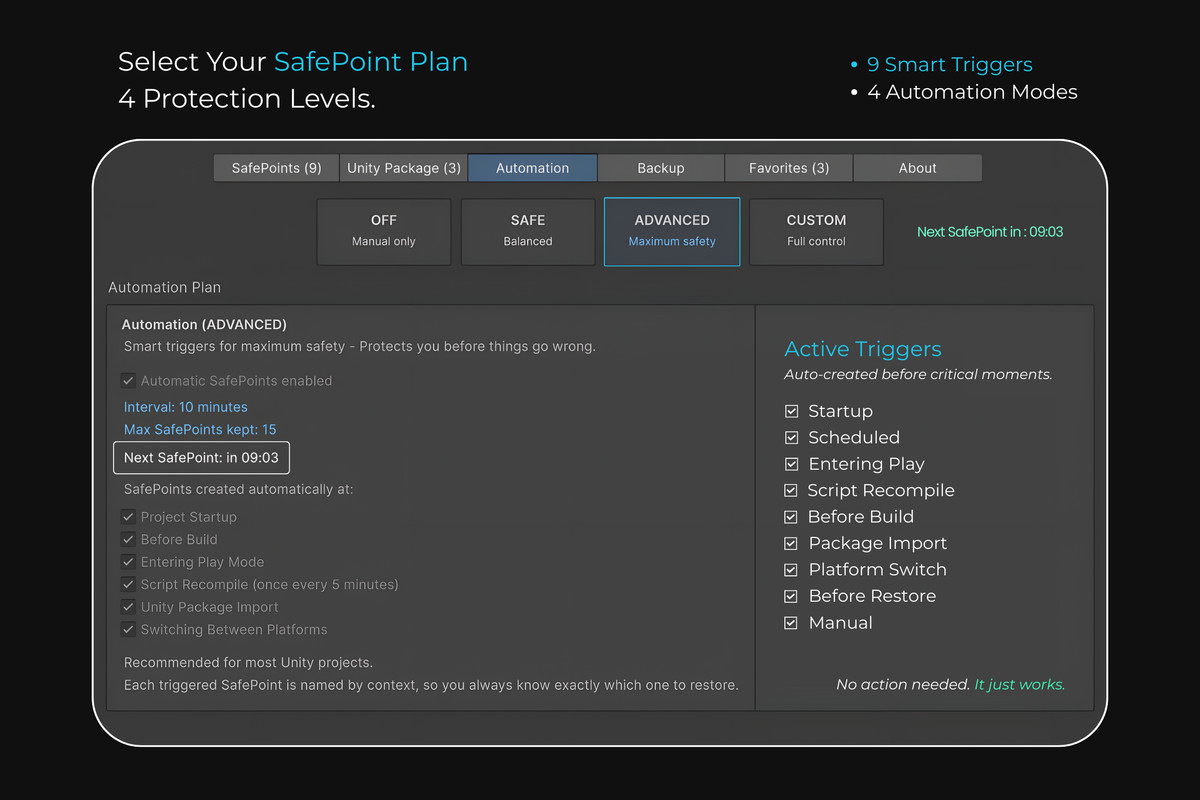Click the Automation (ADVANCED) heading
The height and width of the screenshot is (800, 1200).
click(204, 325)
